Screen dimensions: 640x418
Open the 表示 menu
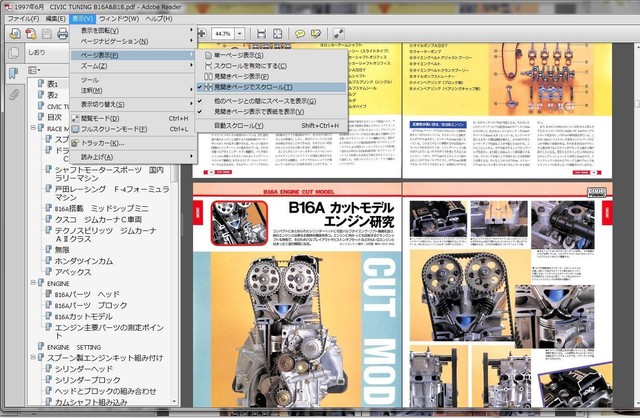[x=83, y=19]
